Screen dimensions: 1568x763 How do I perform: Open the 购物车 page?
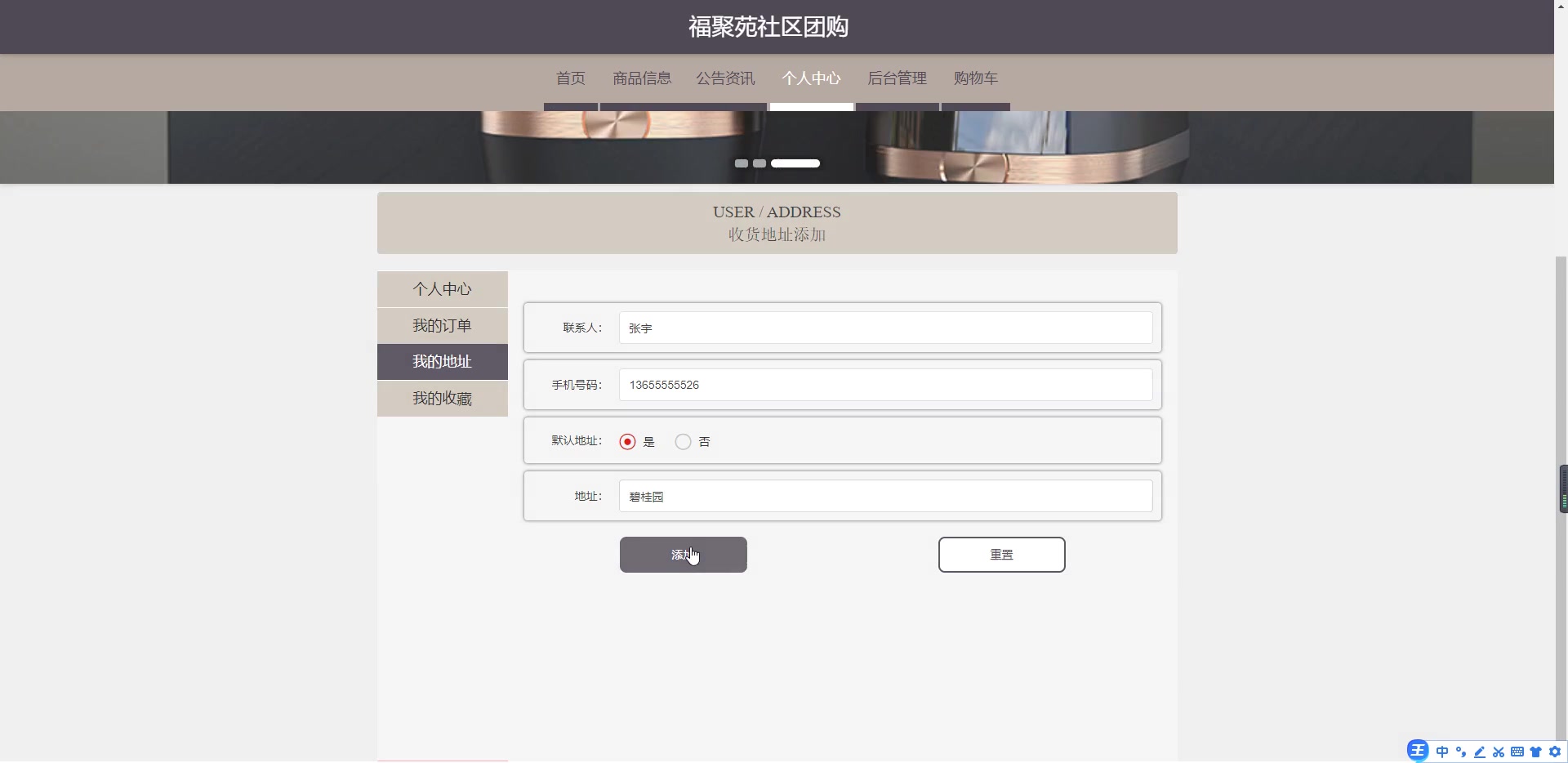[974, 78]
